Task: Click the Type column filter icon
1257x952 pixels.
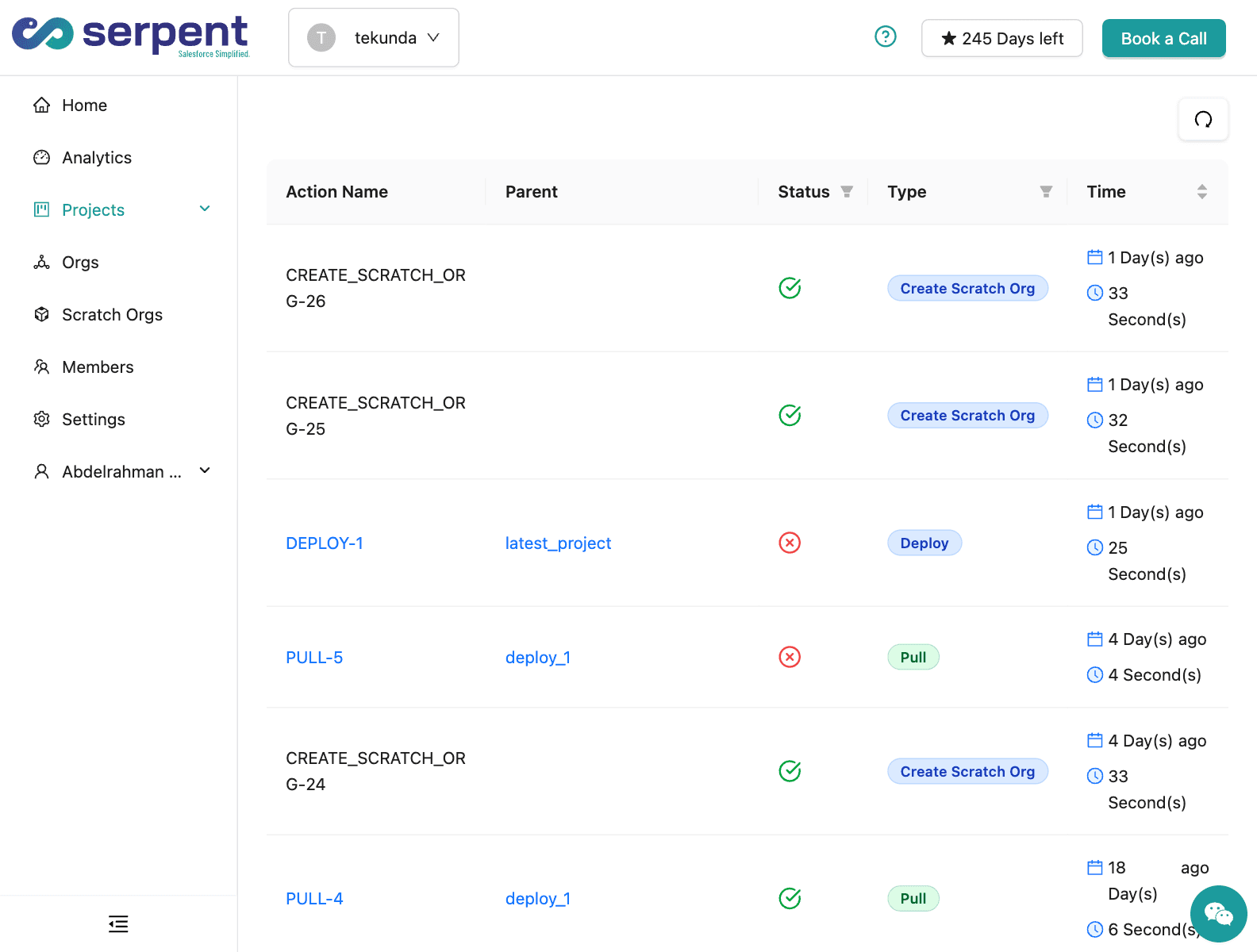Action: coord(1046,192)
